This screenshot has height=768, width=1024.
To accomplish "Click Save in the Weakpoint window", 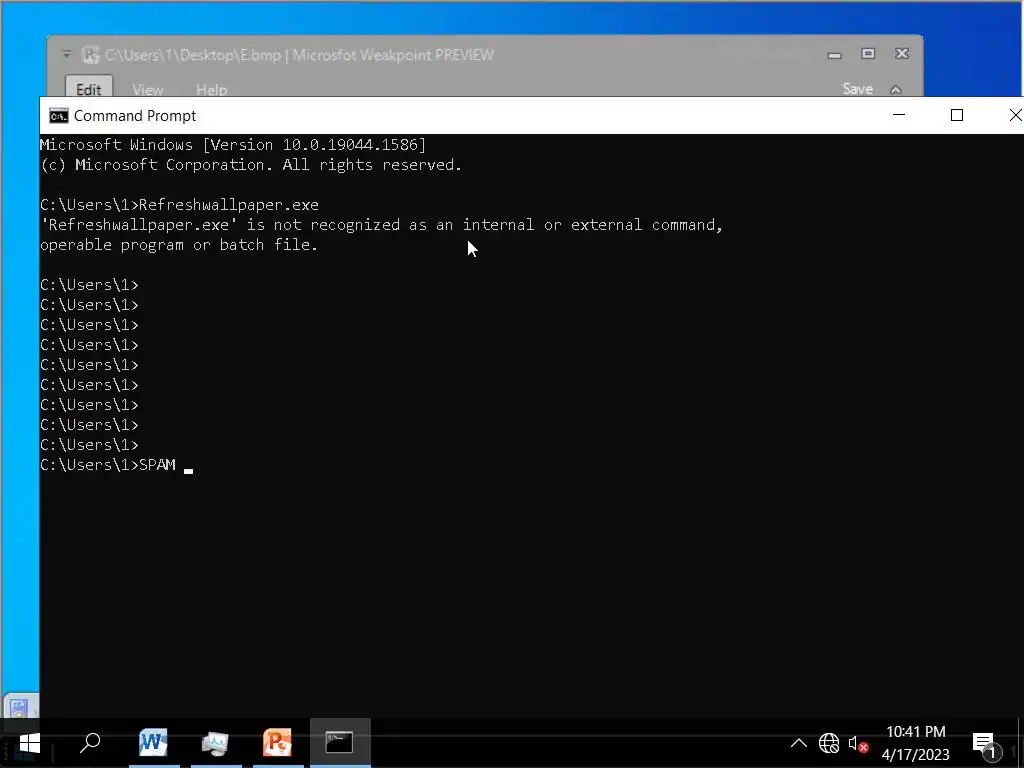I will point(857,89).
